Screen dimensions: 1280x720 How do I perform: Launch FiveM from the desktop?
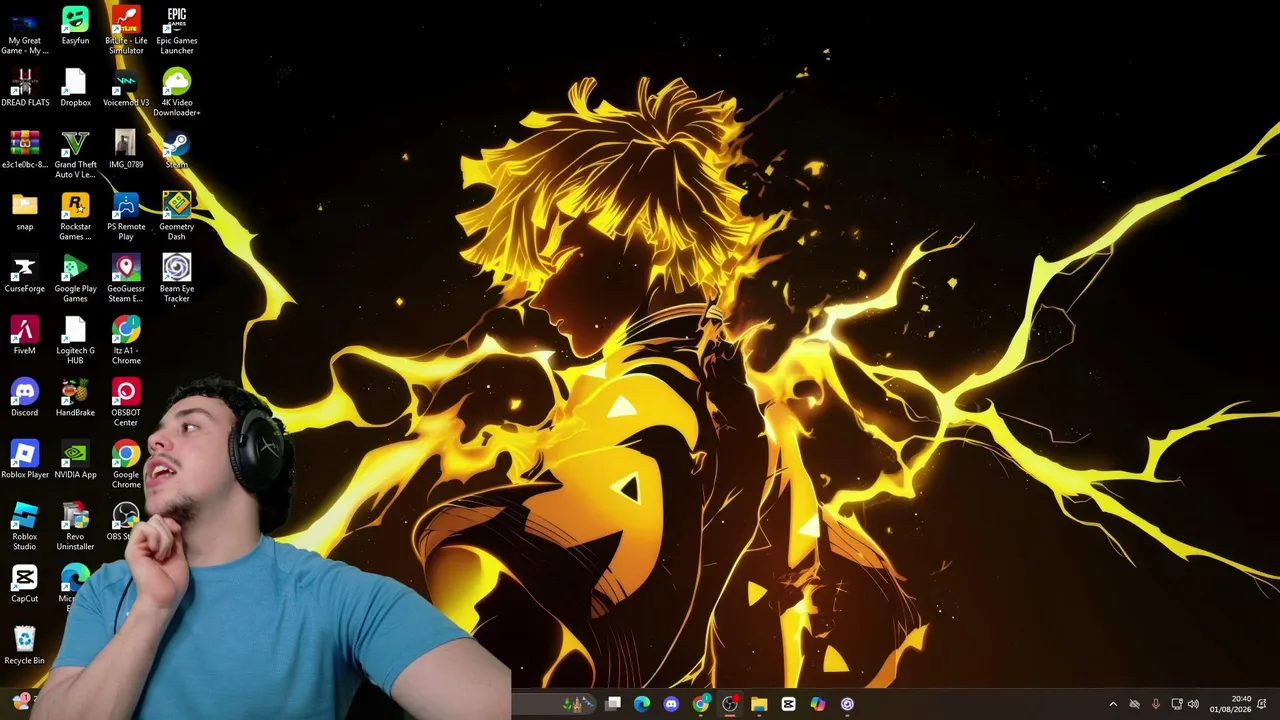point(25,335)
